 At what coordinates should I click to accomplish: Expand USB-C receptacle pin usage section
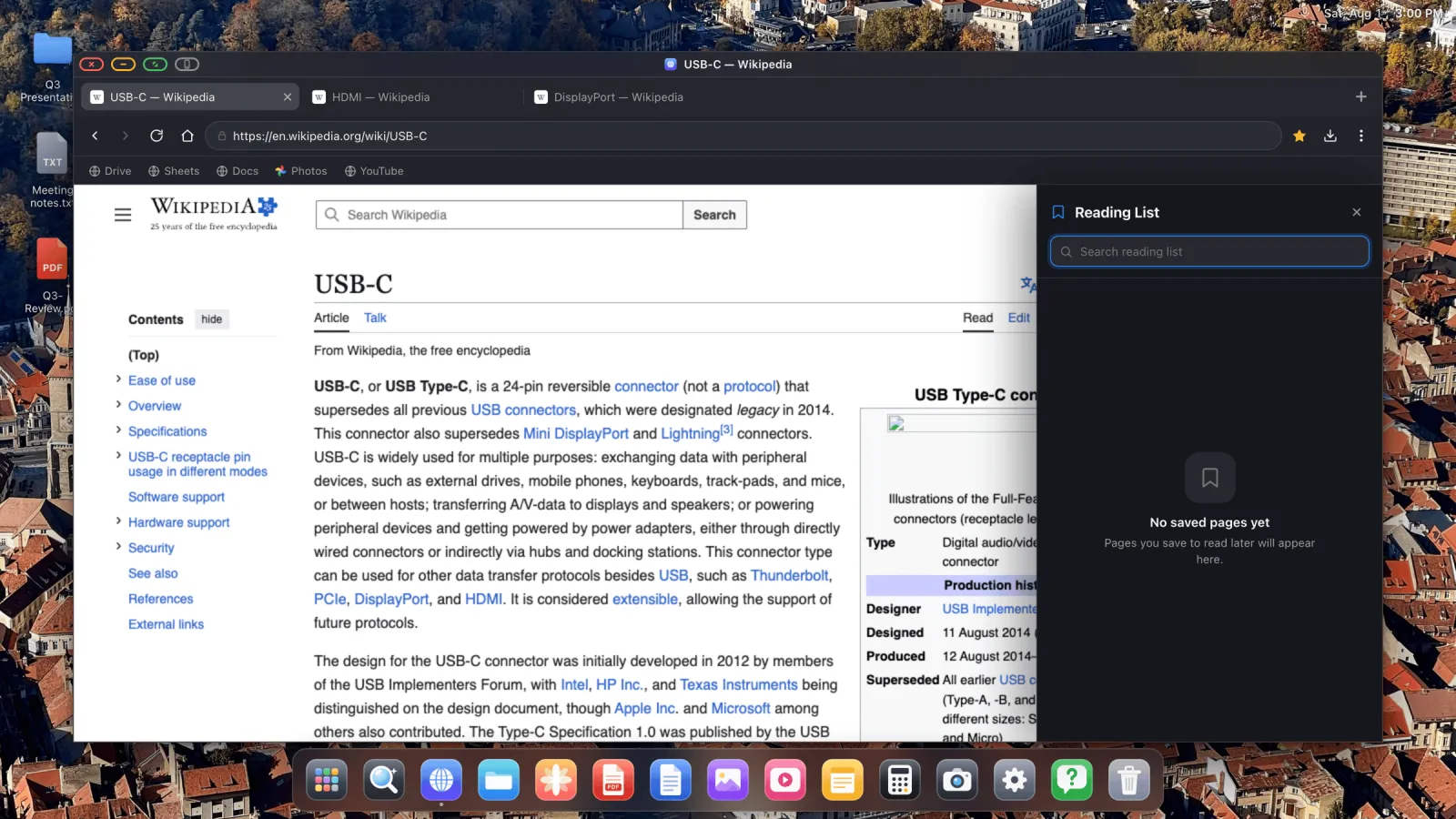pyautogui.click(x=118, y=456)
